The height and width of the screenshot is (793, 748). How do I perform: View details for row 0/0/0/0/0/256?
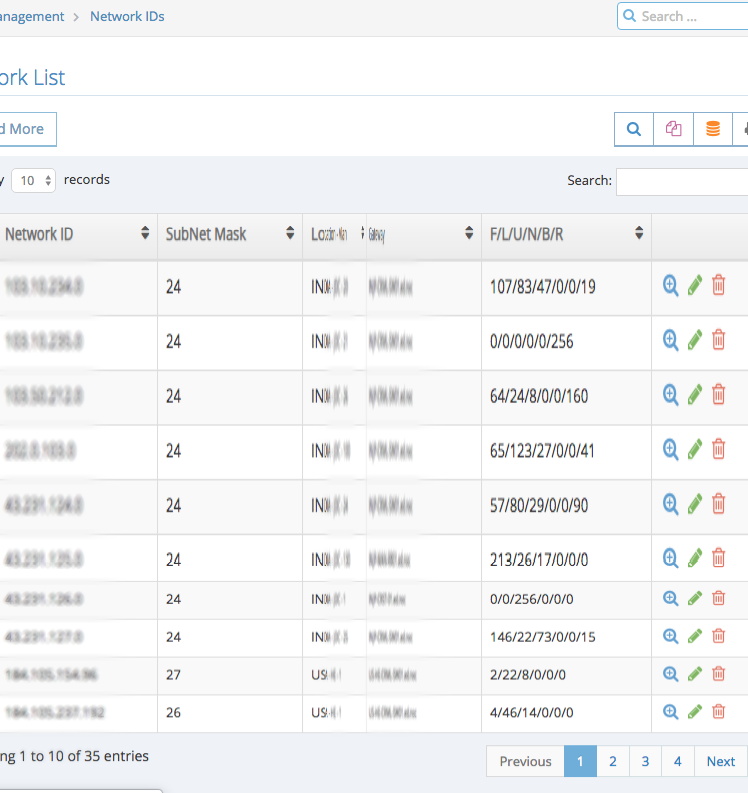671,340
